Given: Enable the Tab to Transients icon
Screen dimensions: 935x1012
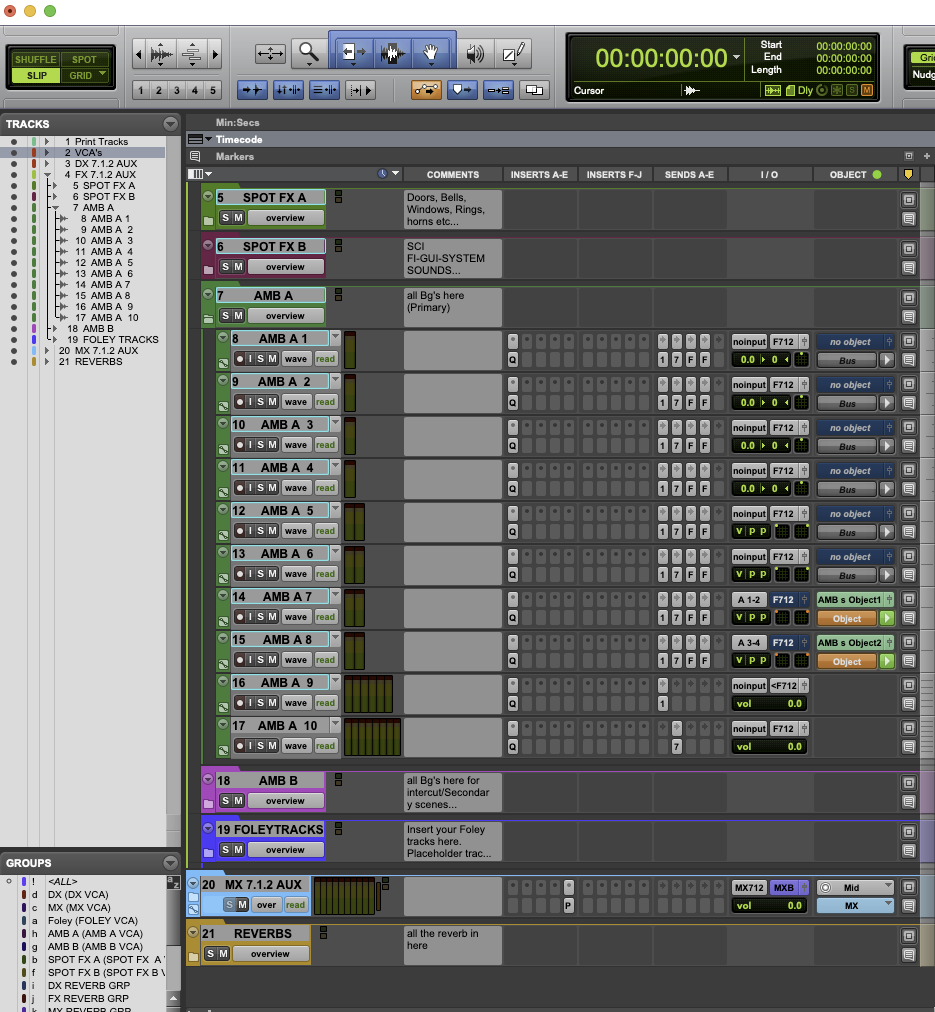Looking at the screenshot, I should [x=252, y=89].
